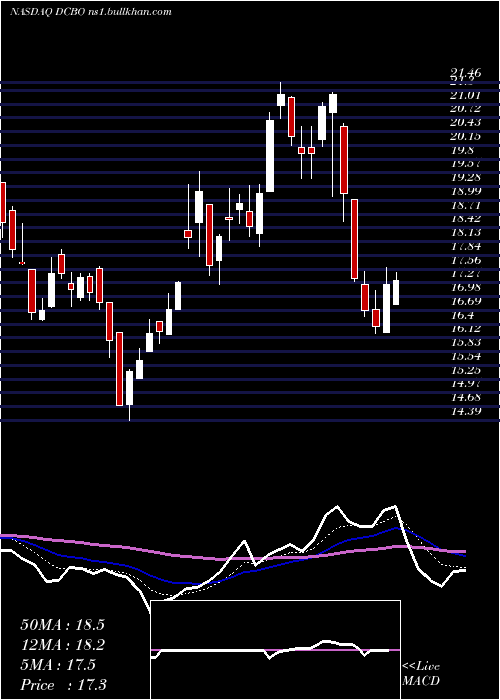Click the Price : 17.3 readout
This screenshot has width=500, height=700.
[63, 685]
